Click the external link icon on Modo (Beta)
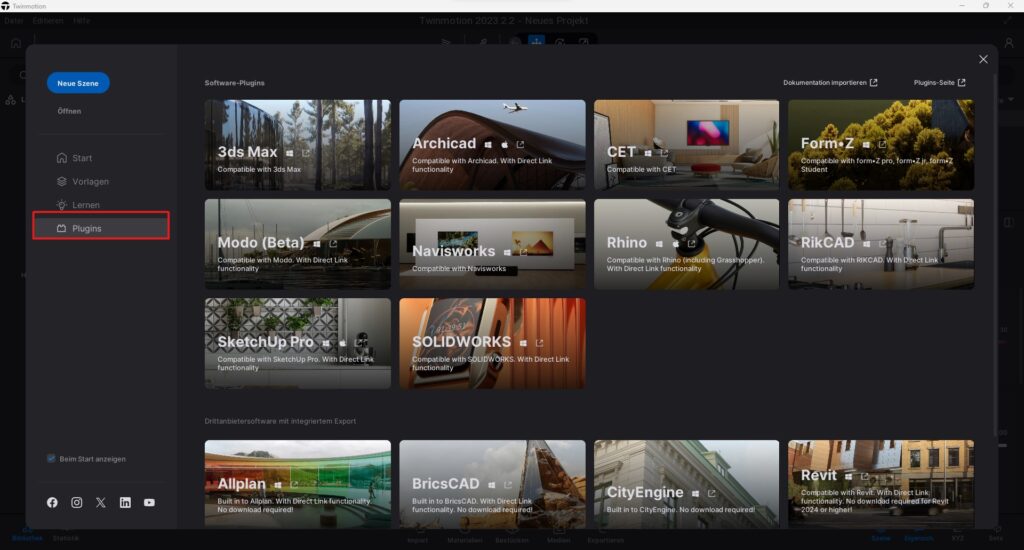This screenshot has width=1024, height=550. [333, 244]
